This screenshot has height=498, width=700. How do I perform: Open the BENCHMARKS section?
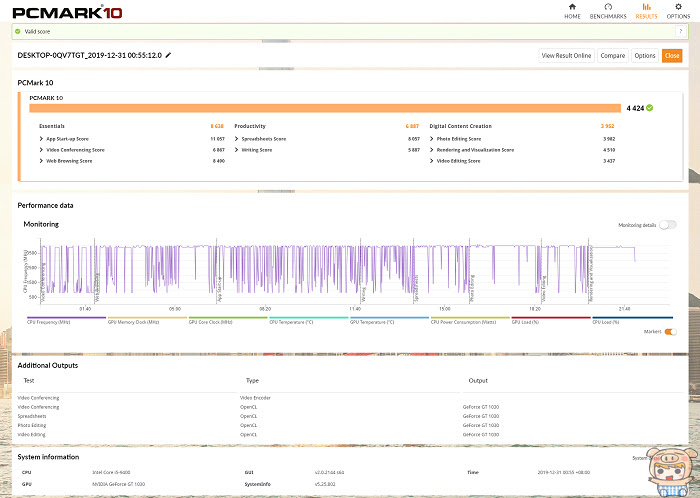coord(608,11)
